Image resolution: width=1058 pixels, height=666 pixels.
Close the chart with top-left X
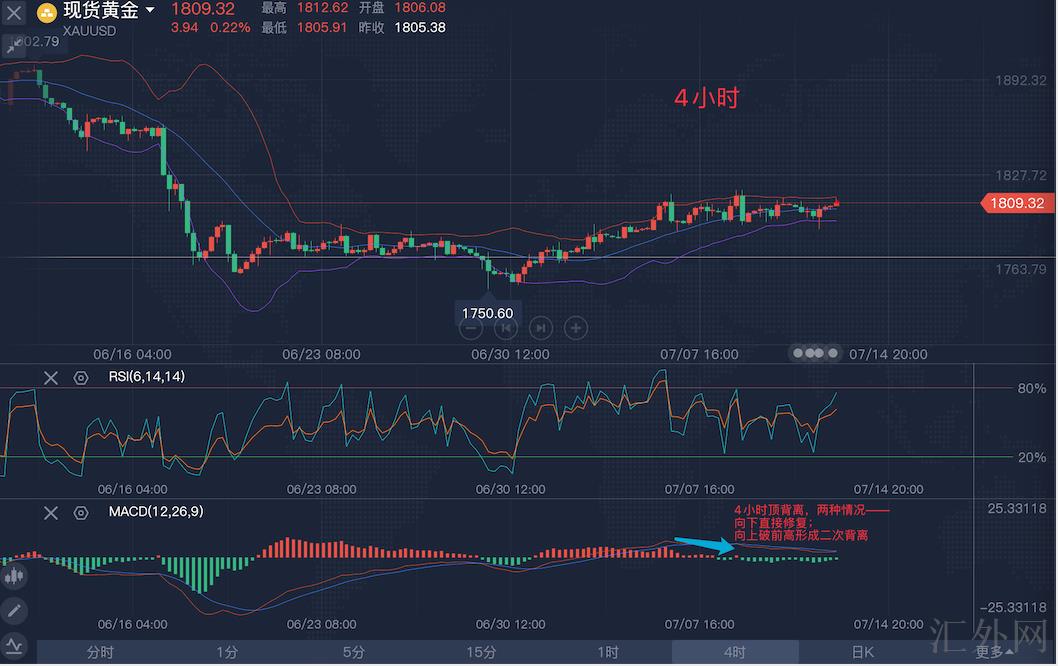point(14,14)
